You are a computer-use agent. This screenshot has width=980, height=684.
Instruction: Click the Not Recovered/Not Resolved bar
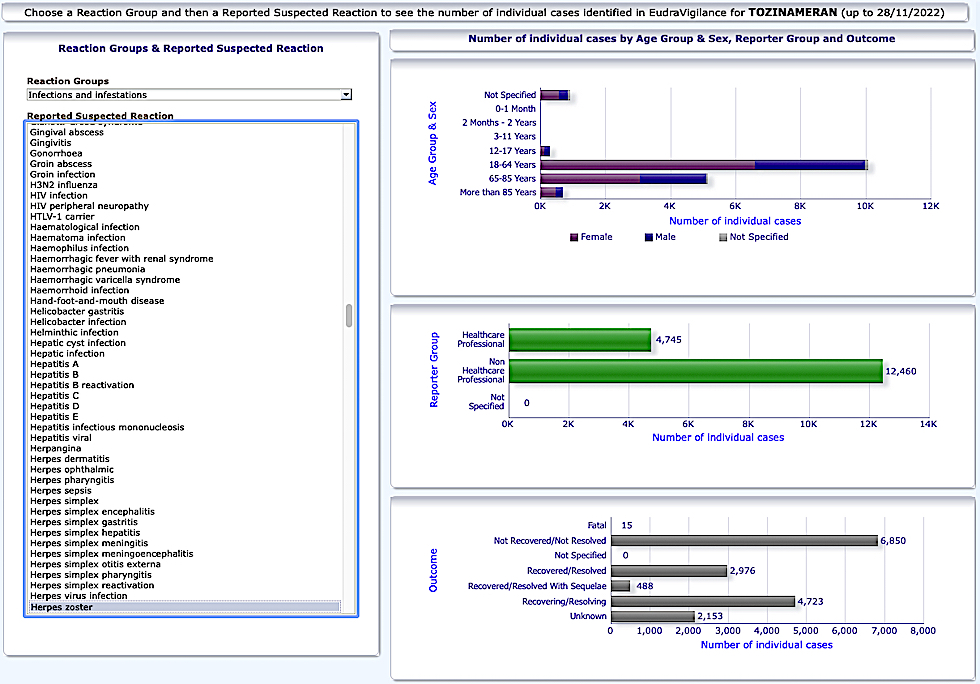click(744, 541)
